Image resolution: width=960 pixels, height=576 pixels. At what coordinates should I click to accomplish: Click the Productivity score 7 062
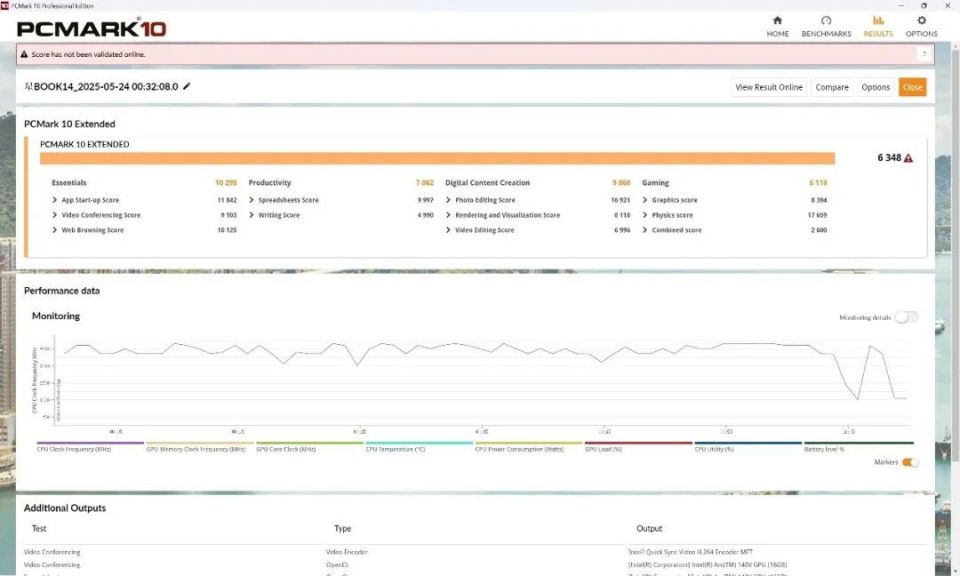tap(424, 183)
